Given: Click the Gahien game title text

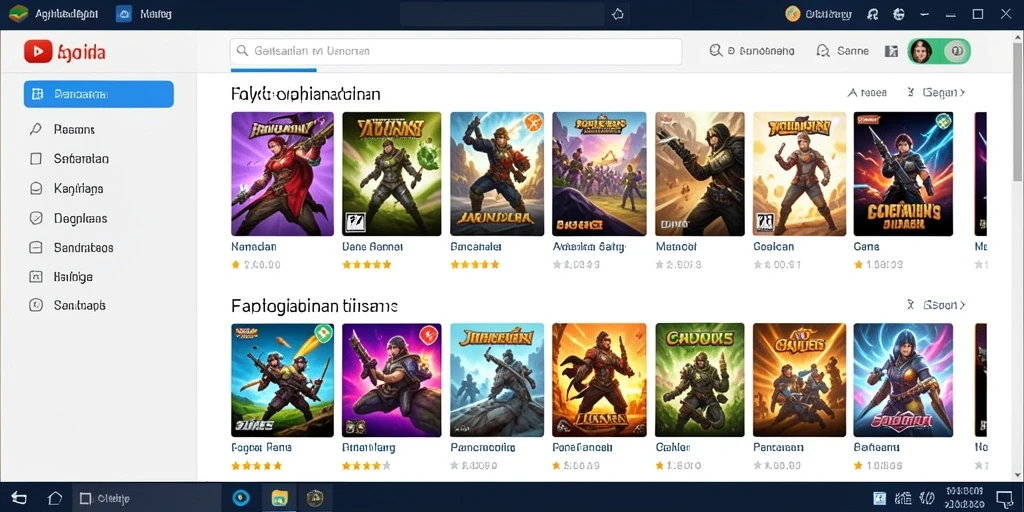Looking at the screenshot, I should (673, 448).
